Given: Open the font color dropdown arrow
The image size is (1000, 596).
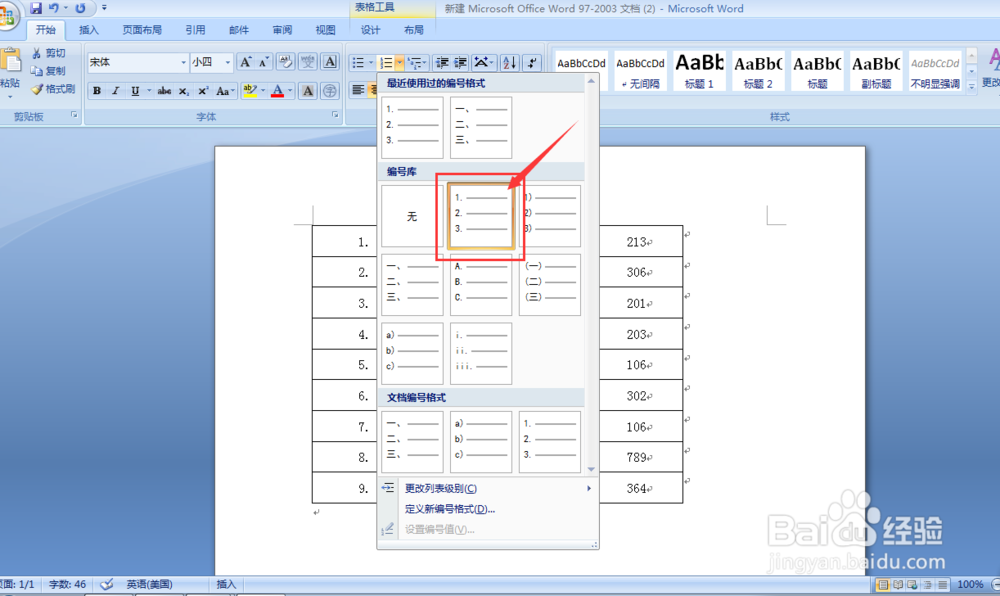Looking at the screenshot, I should click(290, 91).
